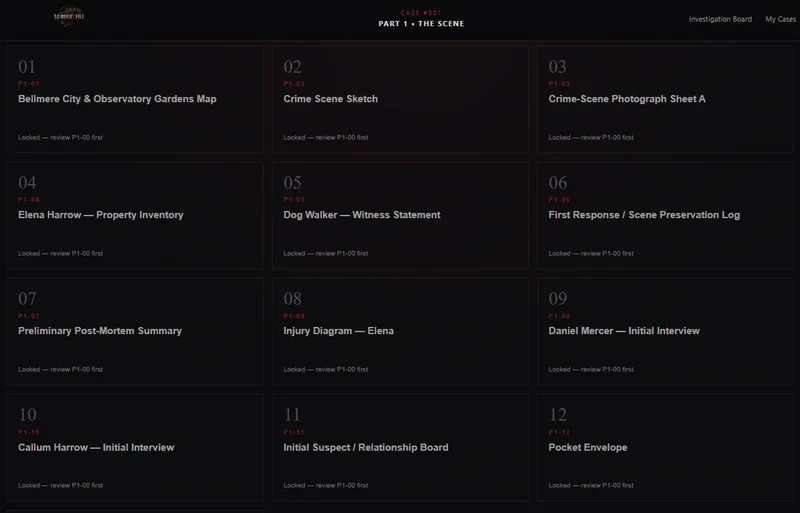800x513 pixels.
Task: Click number 10 on Callum Harrow card
Action: [x=27, y=414]
